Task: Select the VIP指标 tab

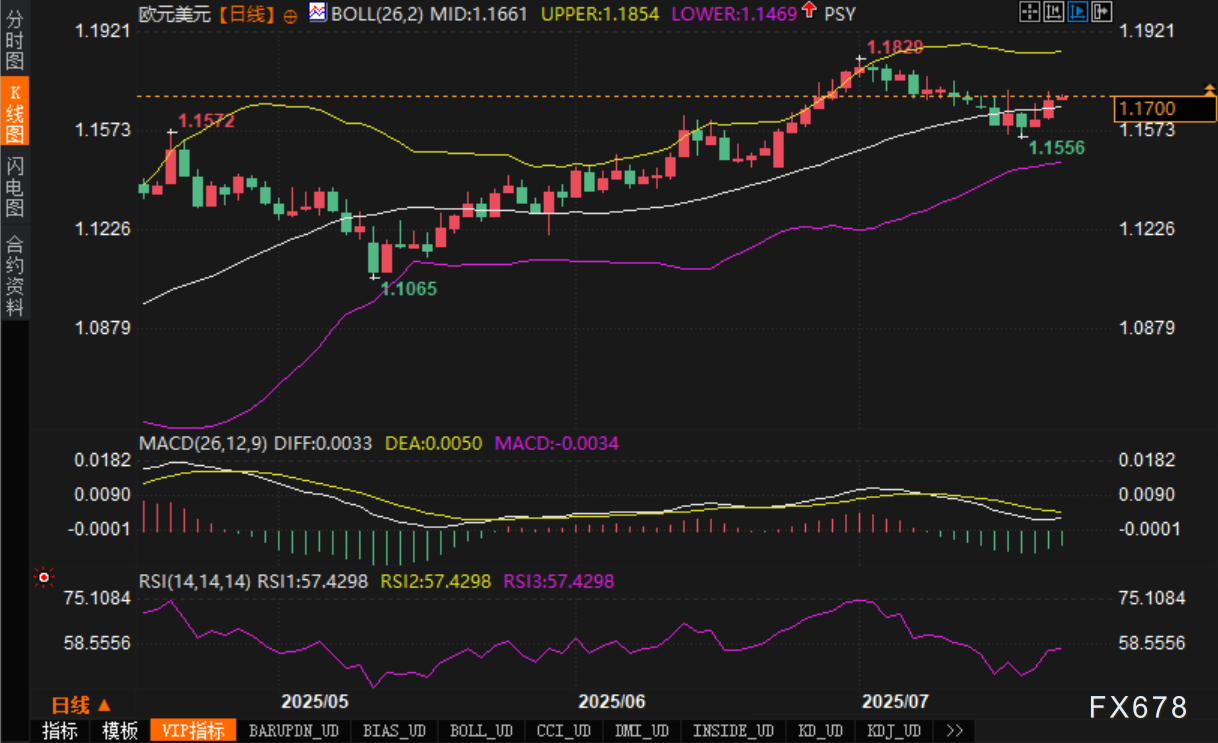Action: click(x=193, y=731)
